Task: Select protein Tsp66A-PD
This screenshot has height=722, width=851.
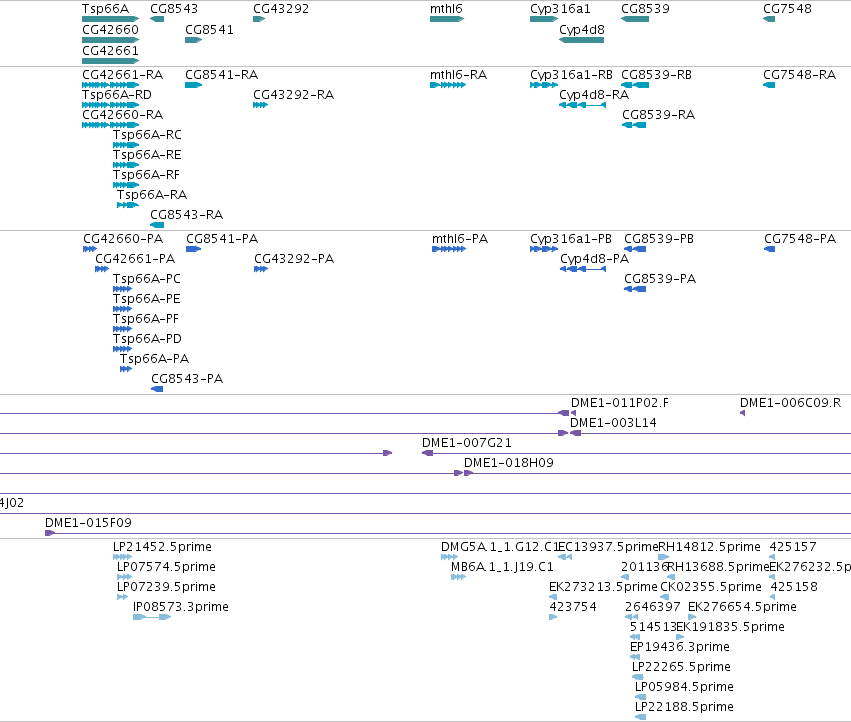Action: tap(122, 349)
